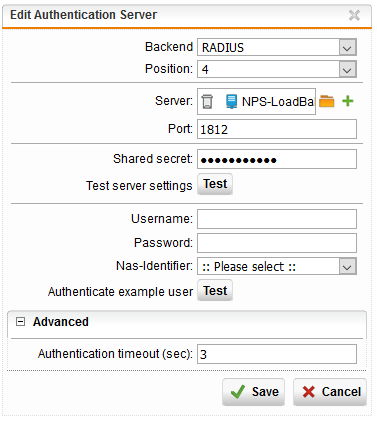Open the Backend RADIUS dropdown

(x=277, y=47)
